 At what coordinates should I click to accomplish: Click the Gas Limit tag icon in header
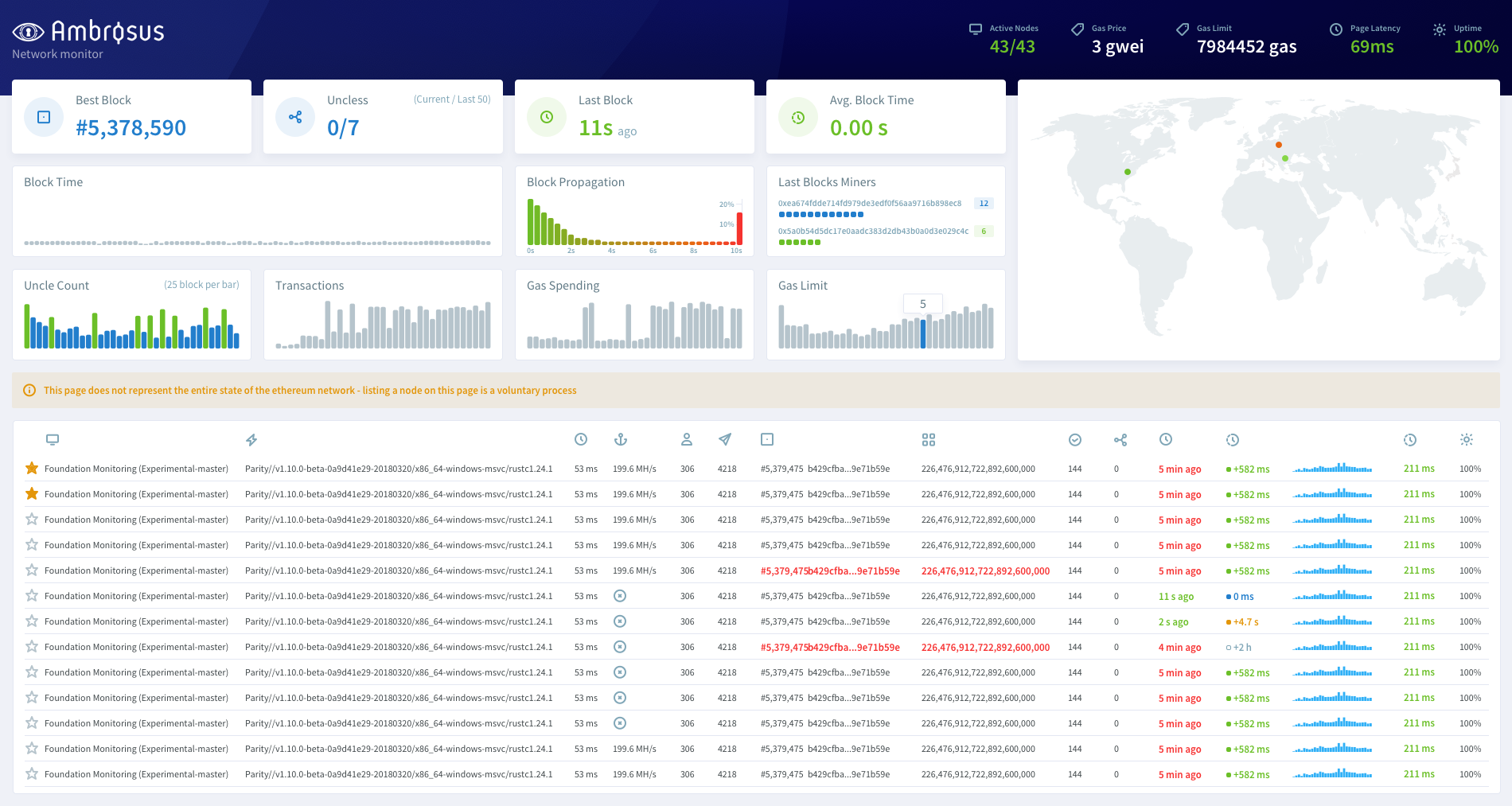[1183, 29]
